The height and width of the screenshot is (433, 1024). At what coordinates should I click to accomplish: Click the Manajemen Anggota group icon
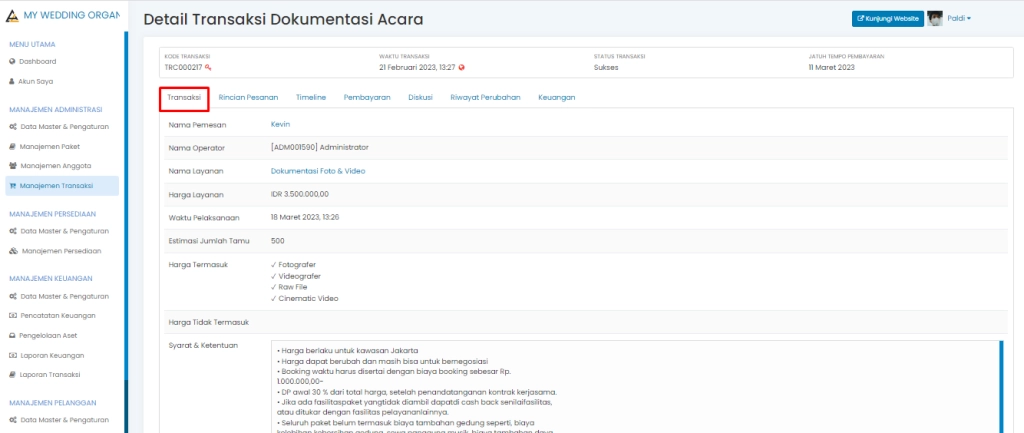12,166
